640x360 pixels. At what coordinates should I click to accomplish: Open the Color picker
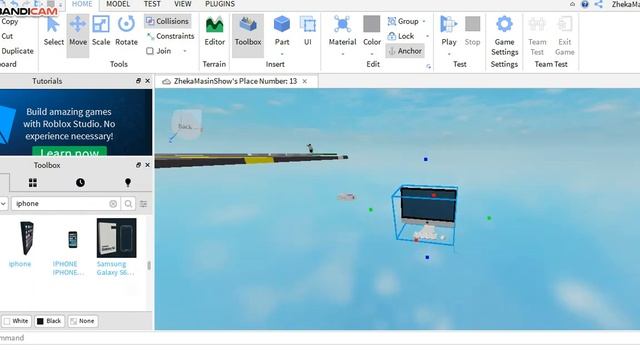coord(372,31)
